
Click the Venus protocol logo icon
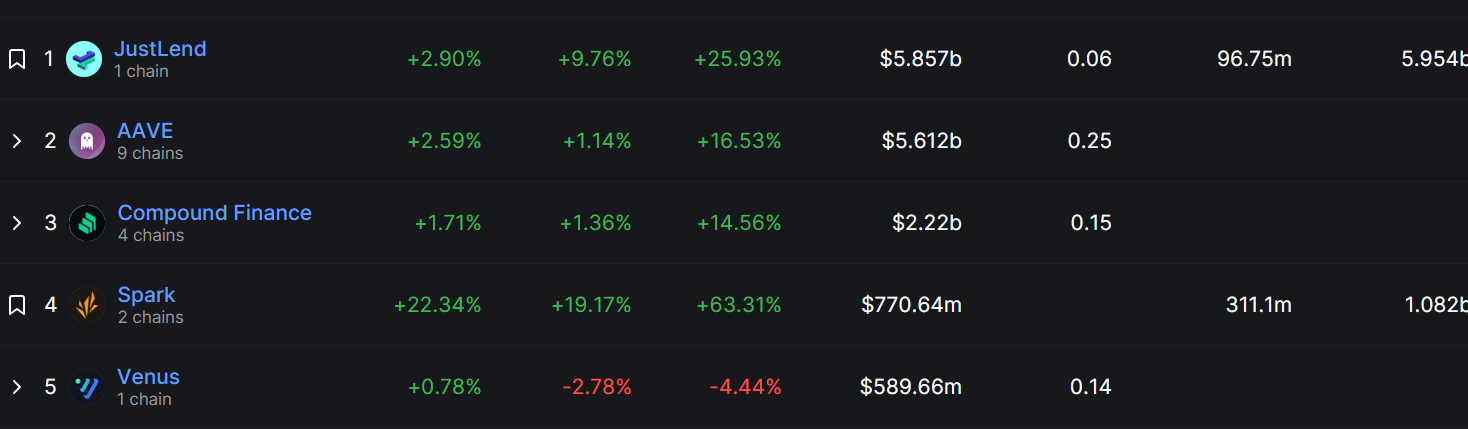87,387
